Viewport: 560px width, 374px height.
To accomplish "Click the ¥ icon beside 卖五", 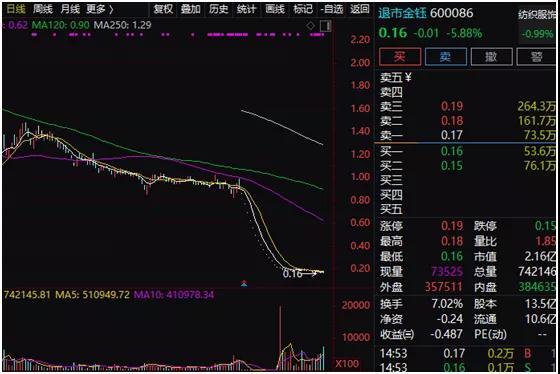I will coord(408,77).
